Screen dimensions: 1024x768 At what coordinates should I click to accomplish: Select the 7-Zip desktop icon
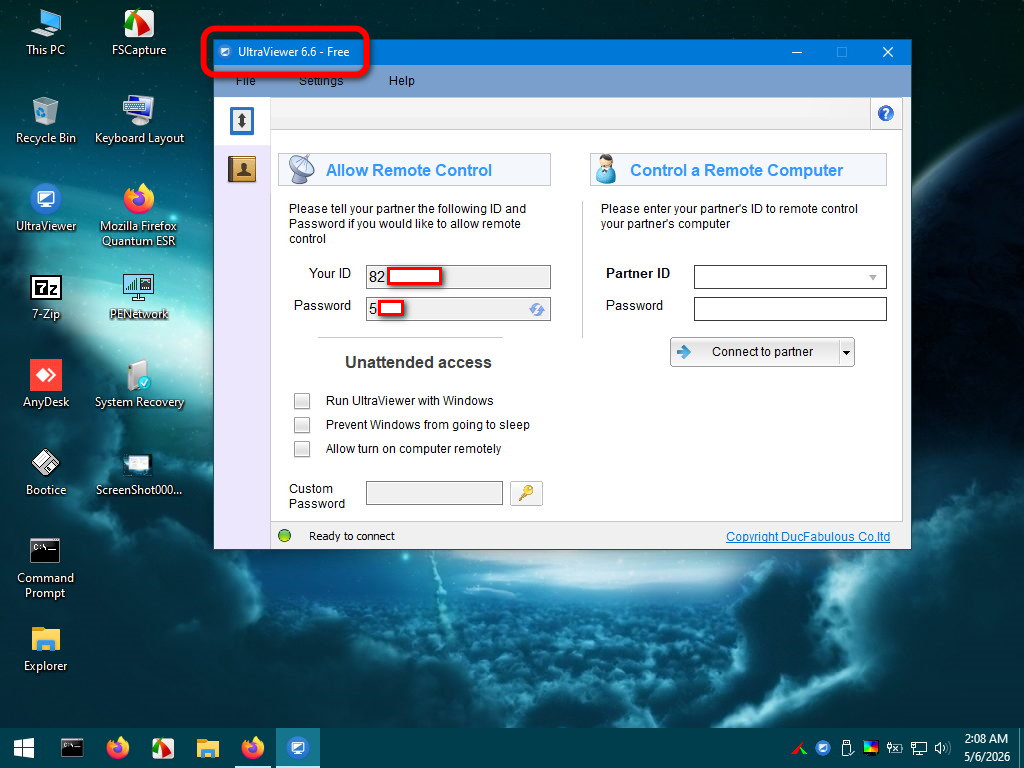[x=46, y=296]
